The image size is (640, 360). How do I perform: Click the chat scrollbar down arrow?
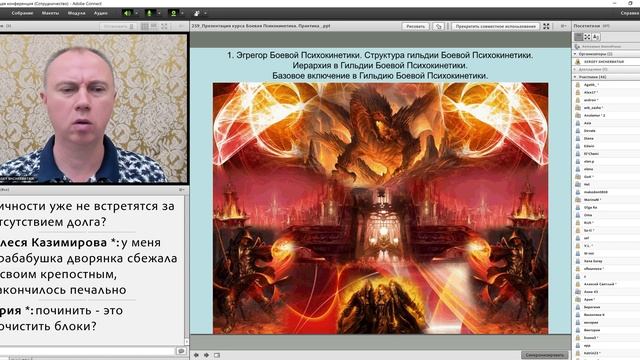pyautogui.click(x=187, y=342)
